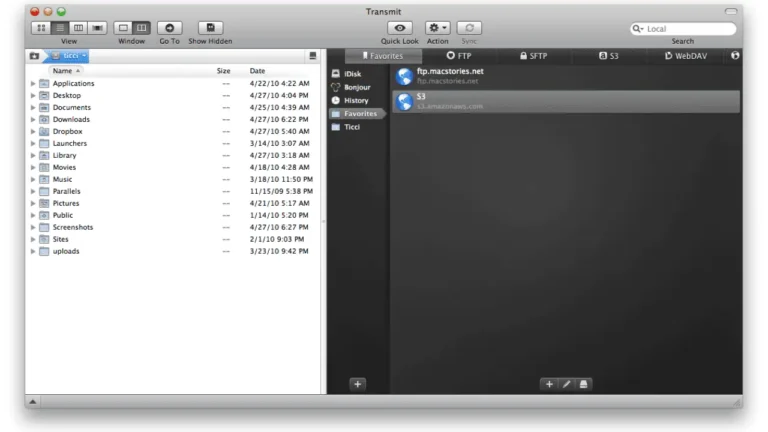Open search scope magnifier dropdown

(638, 29)
